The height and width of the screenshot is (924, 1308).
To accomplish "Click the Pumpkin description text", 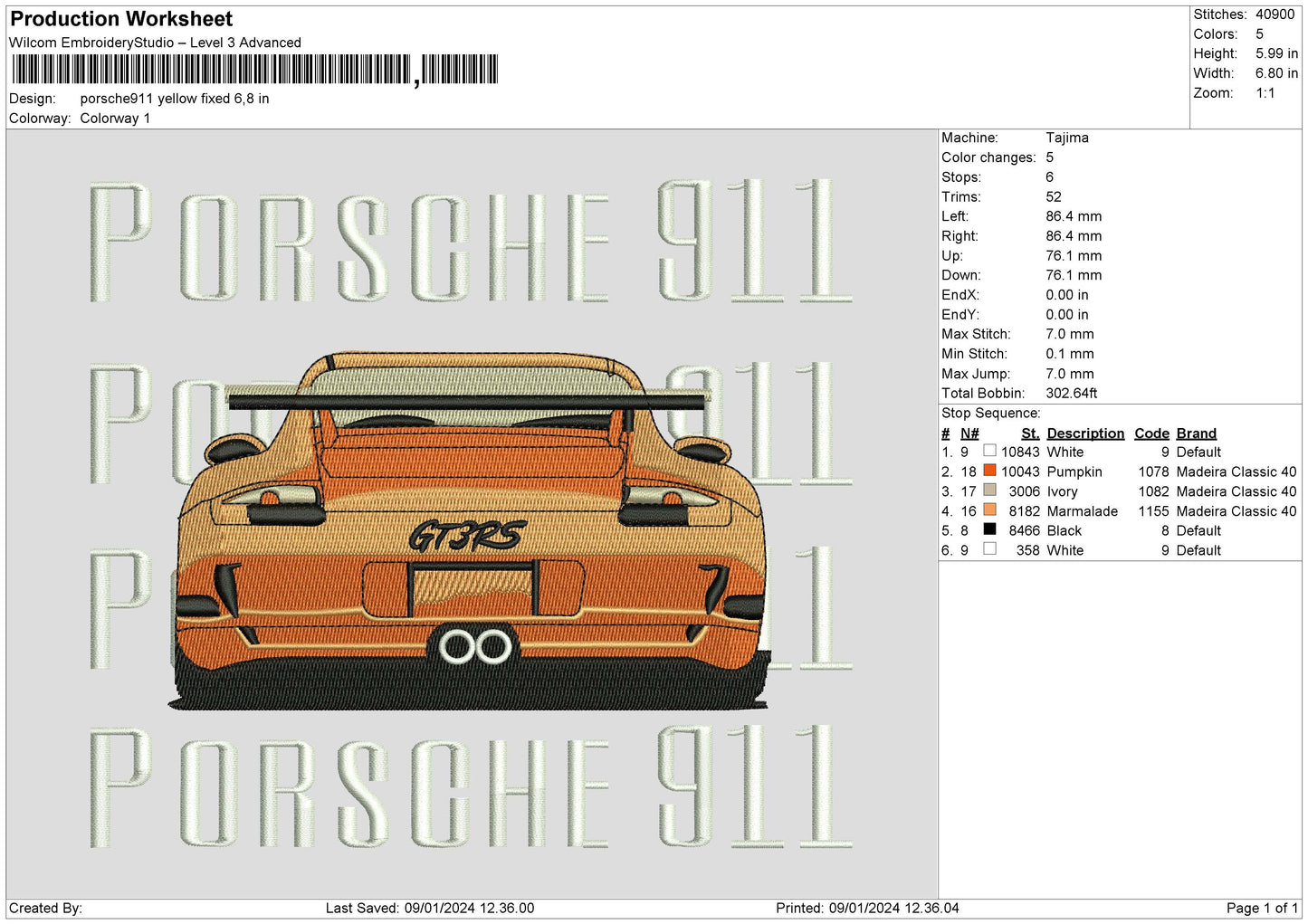I will point(1074,472).
